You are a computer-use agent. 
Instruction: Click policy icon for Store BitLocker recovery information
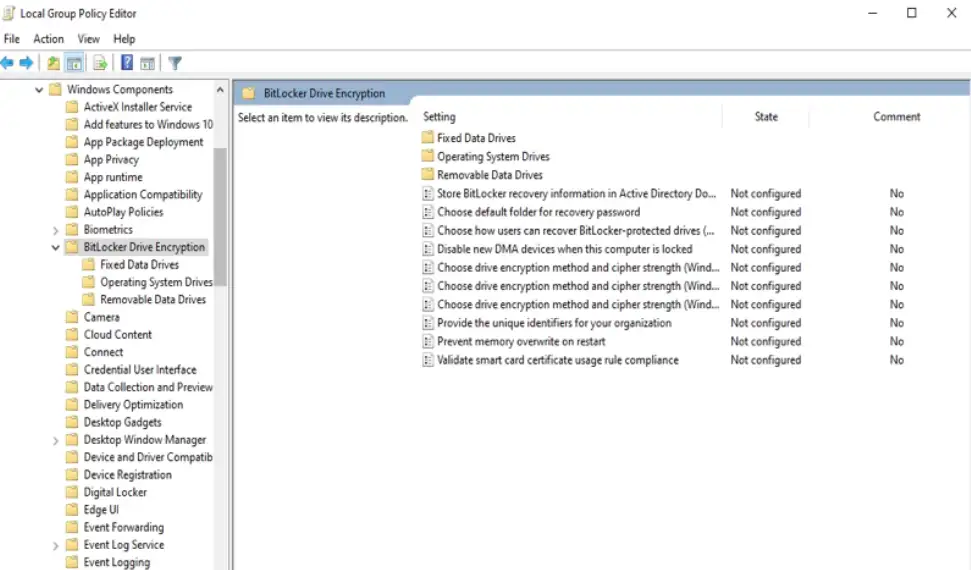pos(427,193)
